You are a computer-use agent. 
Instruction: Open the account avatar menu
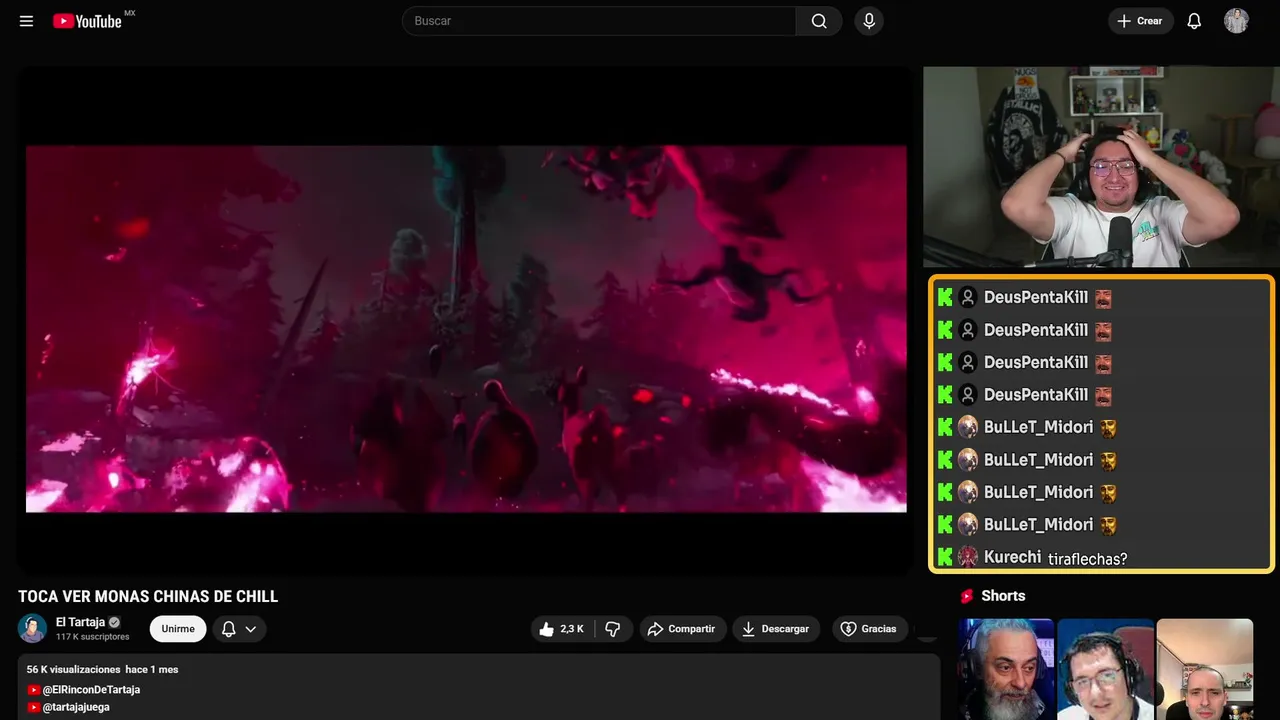(1236, 21)
